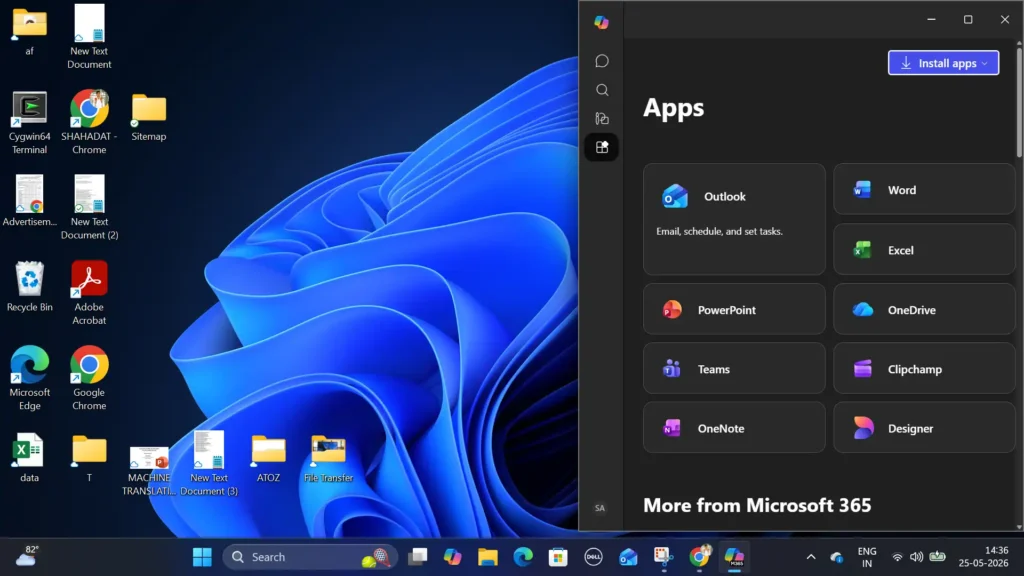The width and height of the screenshot is (1024, 576).
Task: Select the Advertisem... file on desktop
Action: pyautogui.click(x=29, y=200)
